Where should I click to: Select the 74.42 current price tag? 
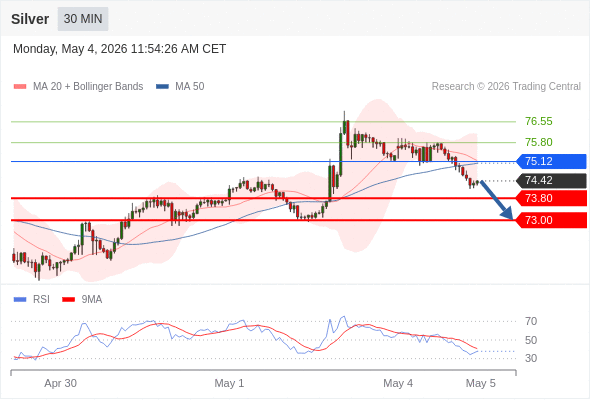tap(551, 181)
